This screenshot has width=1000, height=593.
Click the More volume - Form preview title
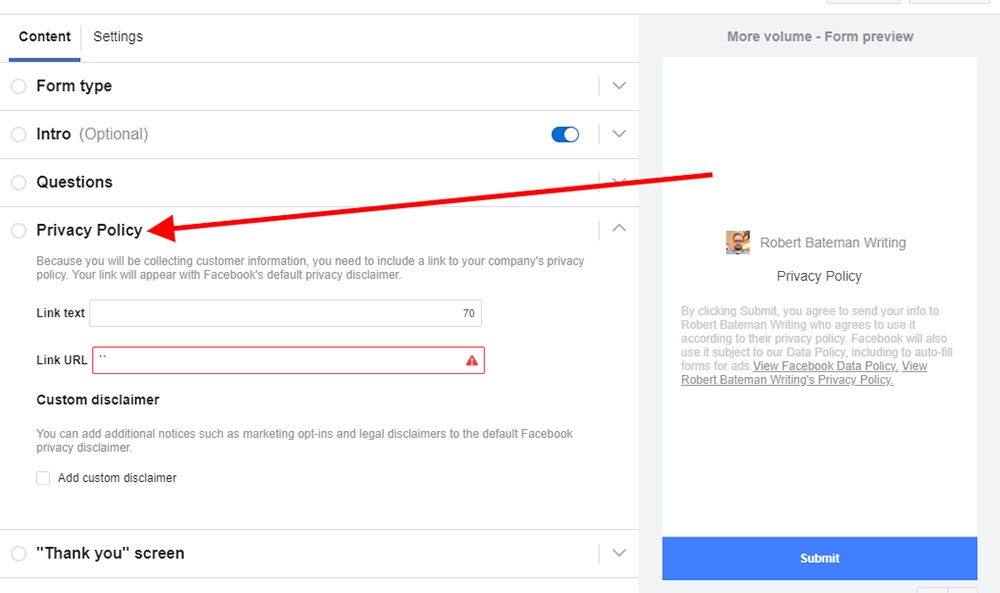[x=820, y=37]
